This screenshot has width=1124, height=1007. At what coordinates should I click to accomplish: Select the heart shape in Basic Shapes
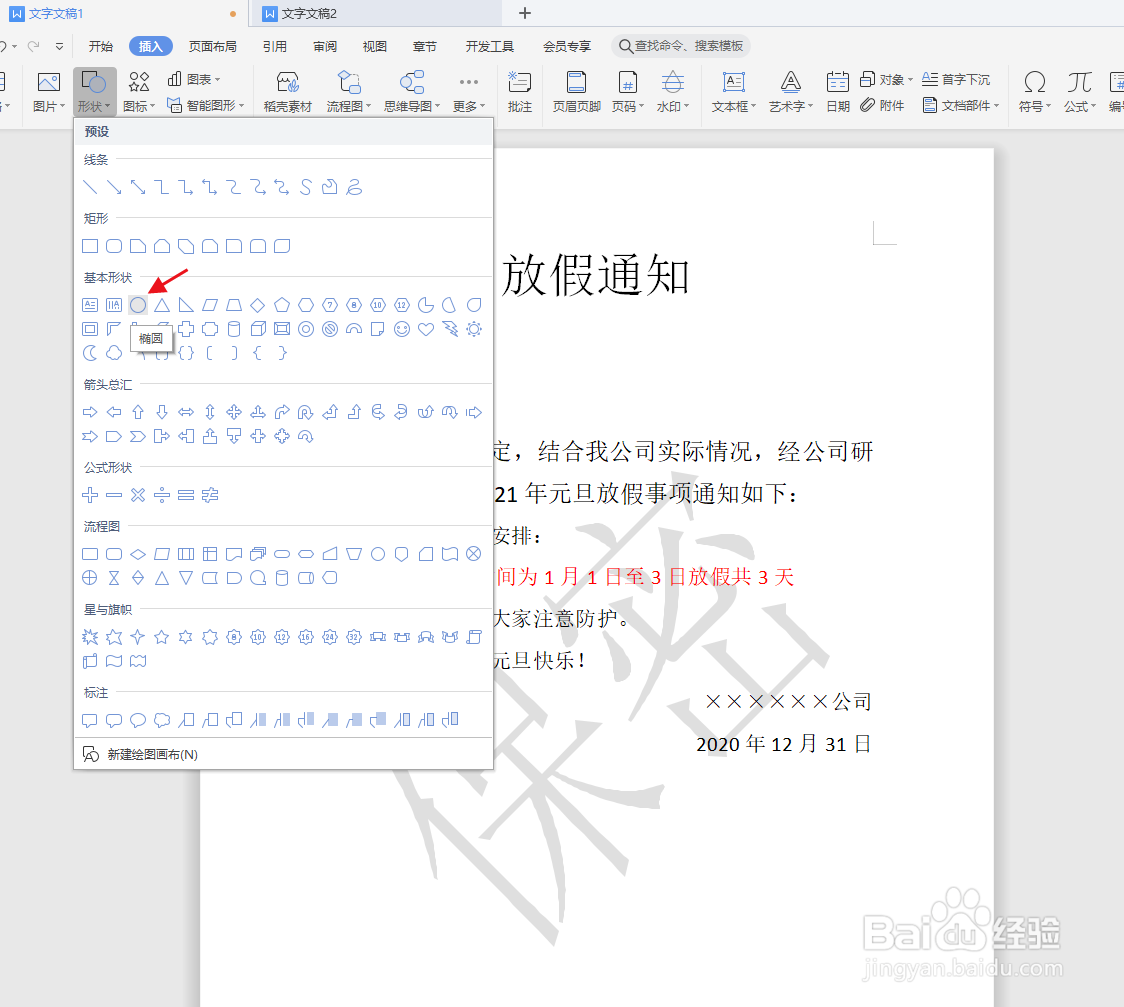click(425, 329)
